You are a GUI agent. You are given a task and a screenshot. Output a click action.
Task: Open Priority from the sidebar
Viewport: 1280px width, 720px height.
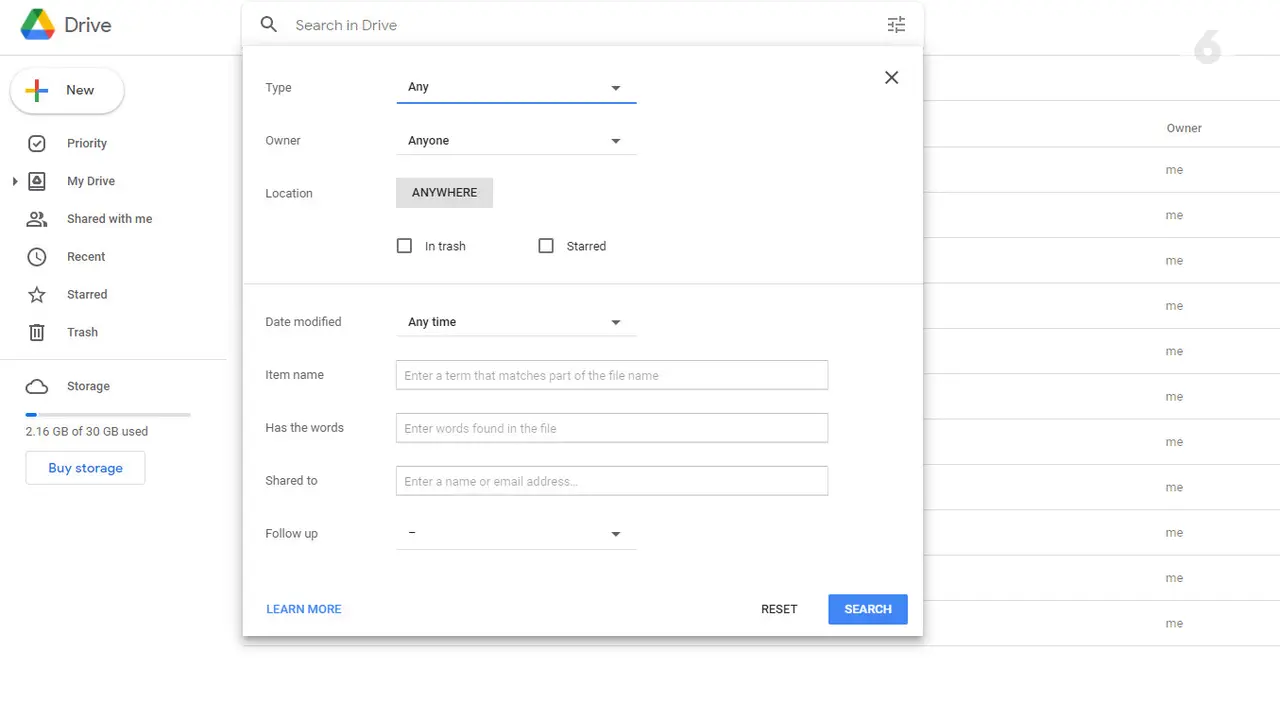click(x=87, y=143)
